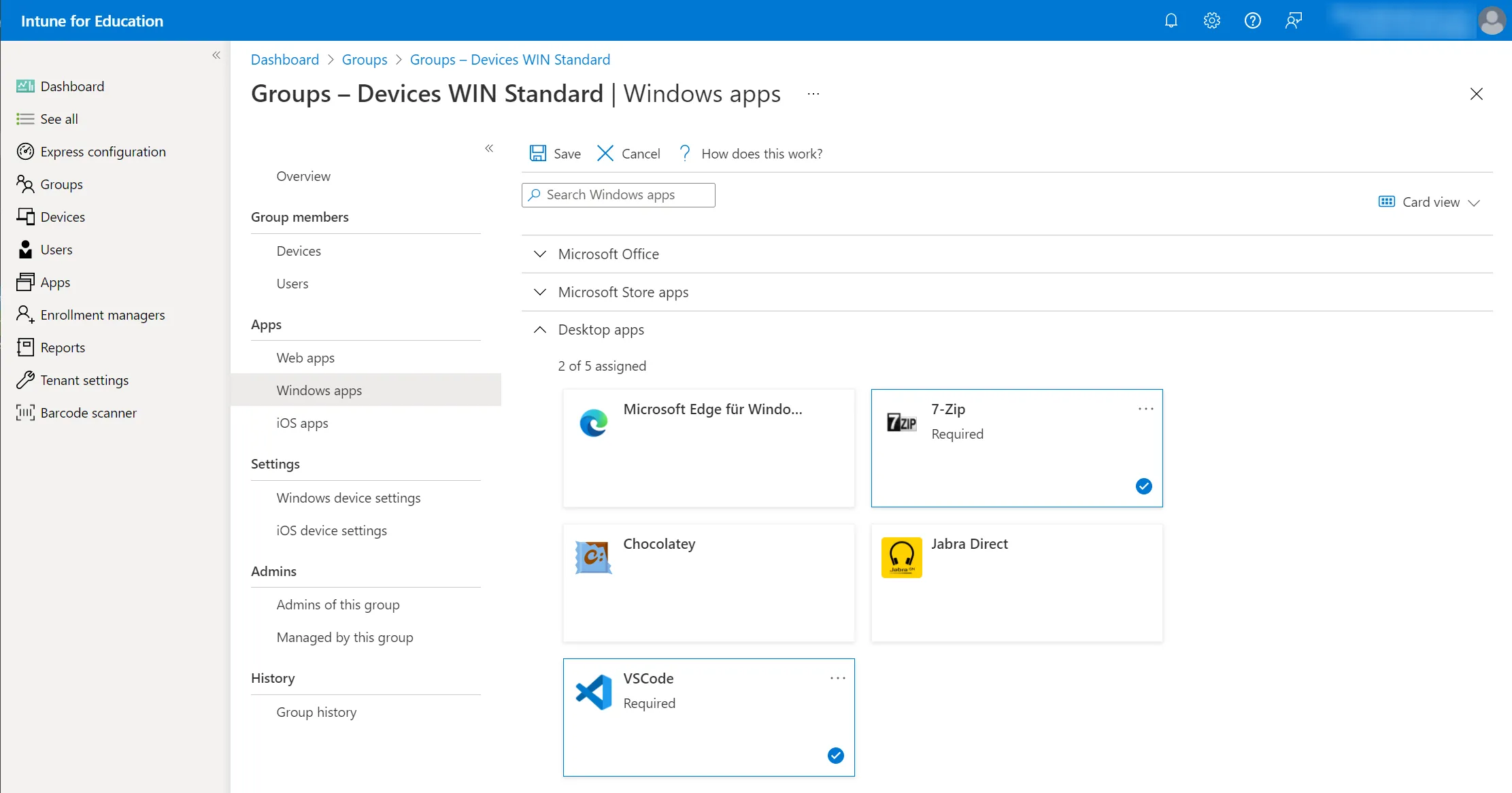Expand the Microsoft Store apps section

(x=540, y=292)
